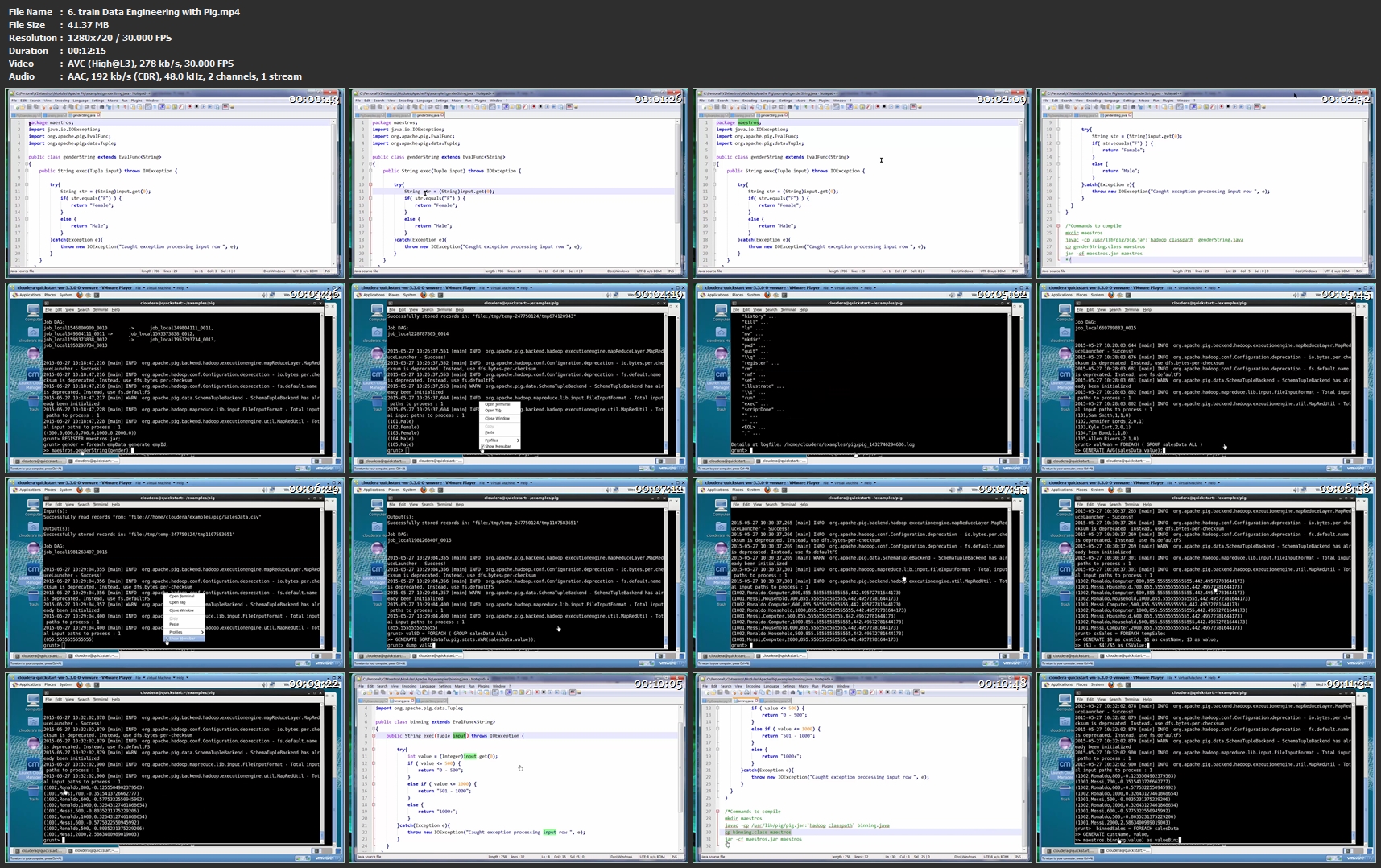Select the file name '6. train Data Engineering with Pig.mp4'
The height and width of the screenshot is (868, 1381).
pos(154,12)
